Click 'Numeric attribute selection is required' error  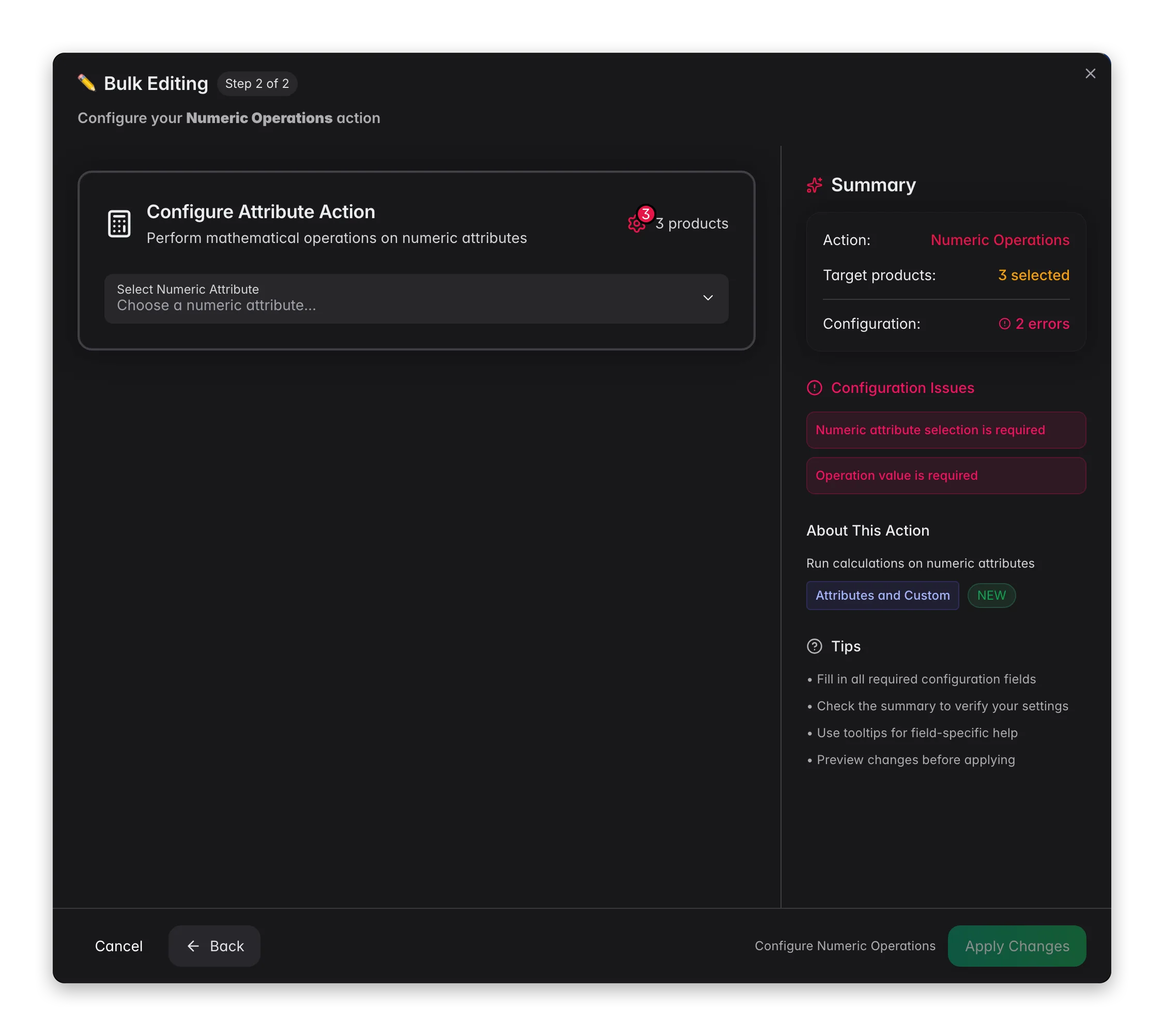(x=946, y=430)
